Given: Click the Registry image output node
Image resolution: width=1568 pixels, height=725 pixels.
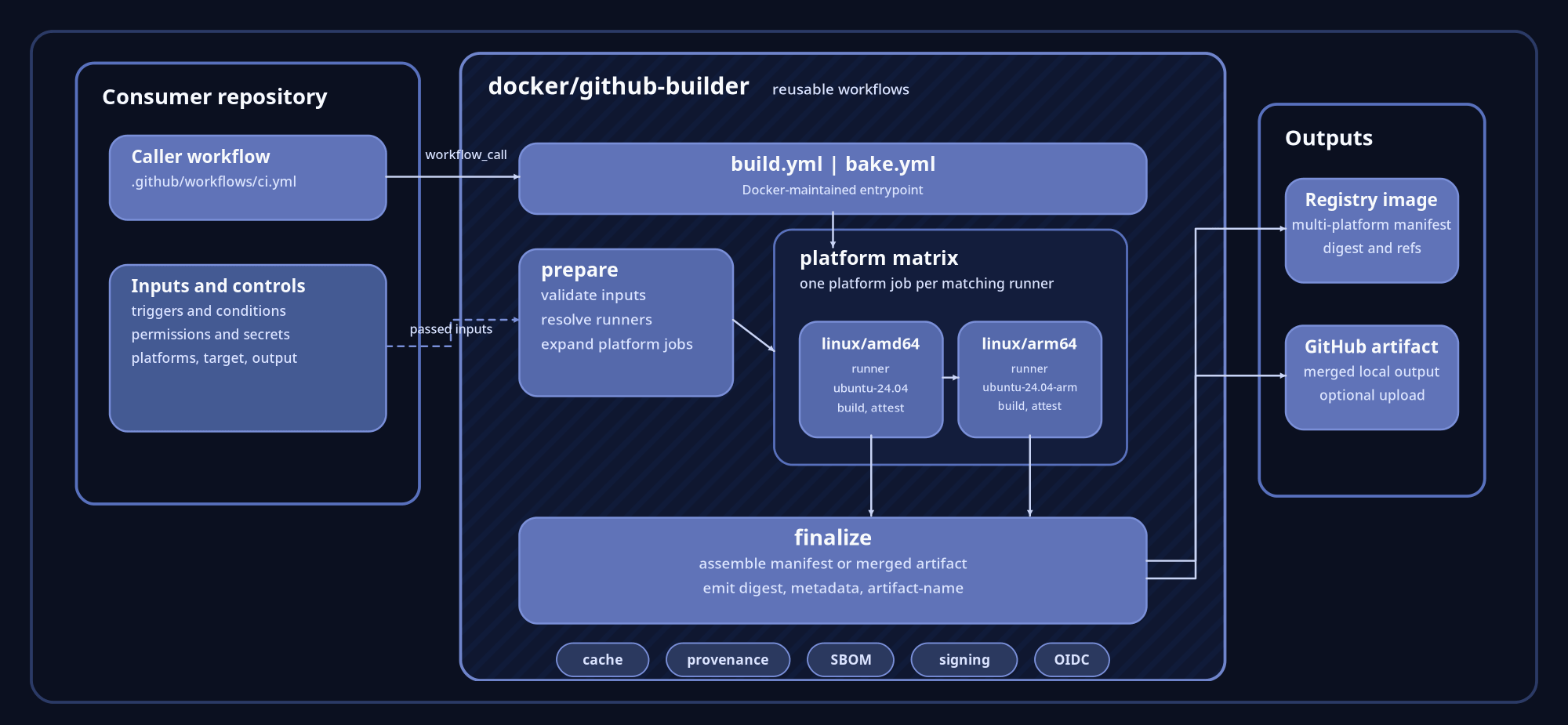Looking at the screenshot, I should click(x=1372, y=229).
